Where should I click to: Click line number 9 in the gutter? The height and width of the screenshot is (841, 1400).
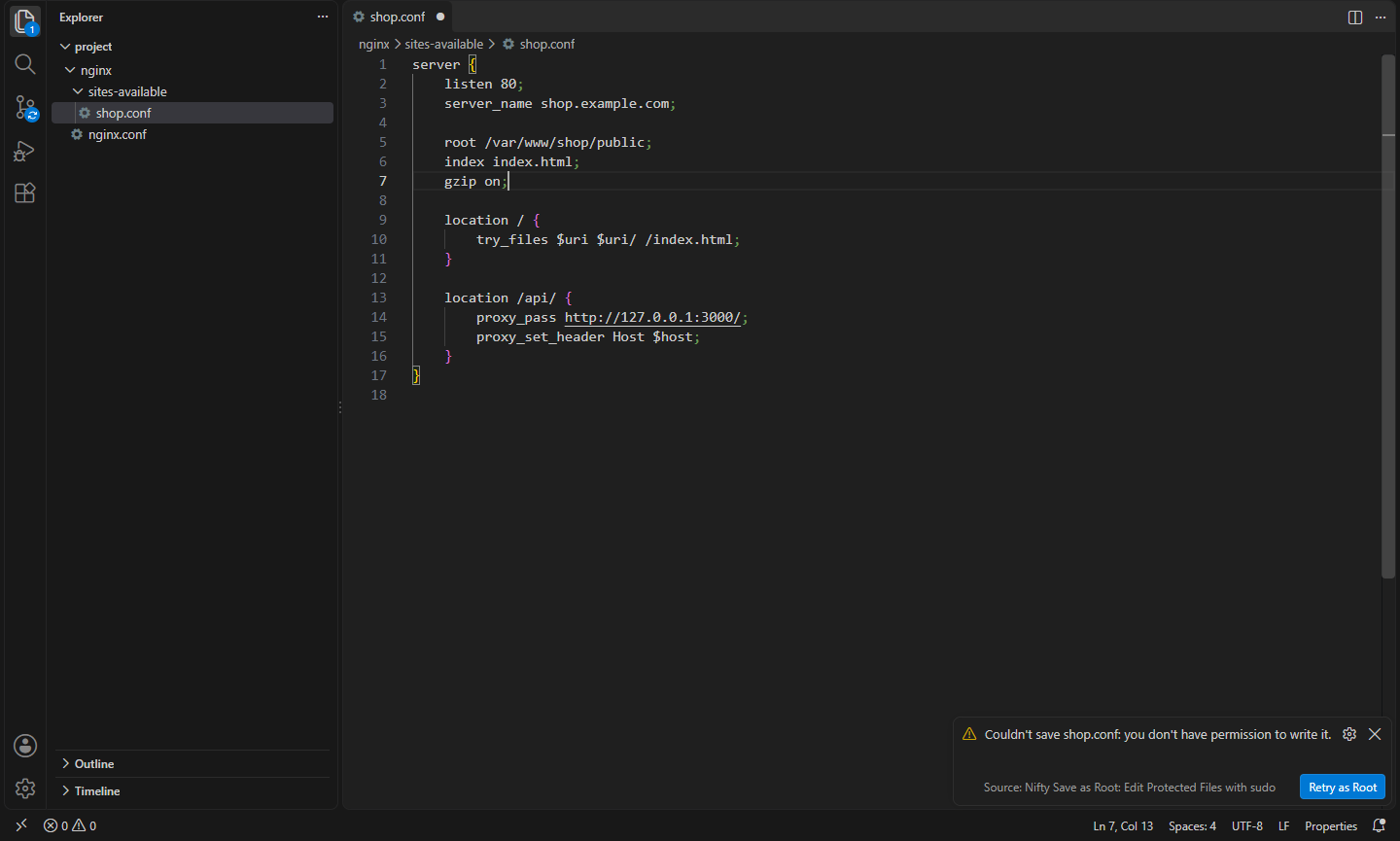click(x=382, y=220)
